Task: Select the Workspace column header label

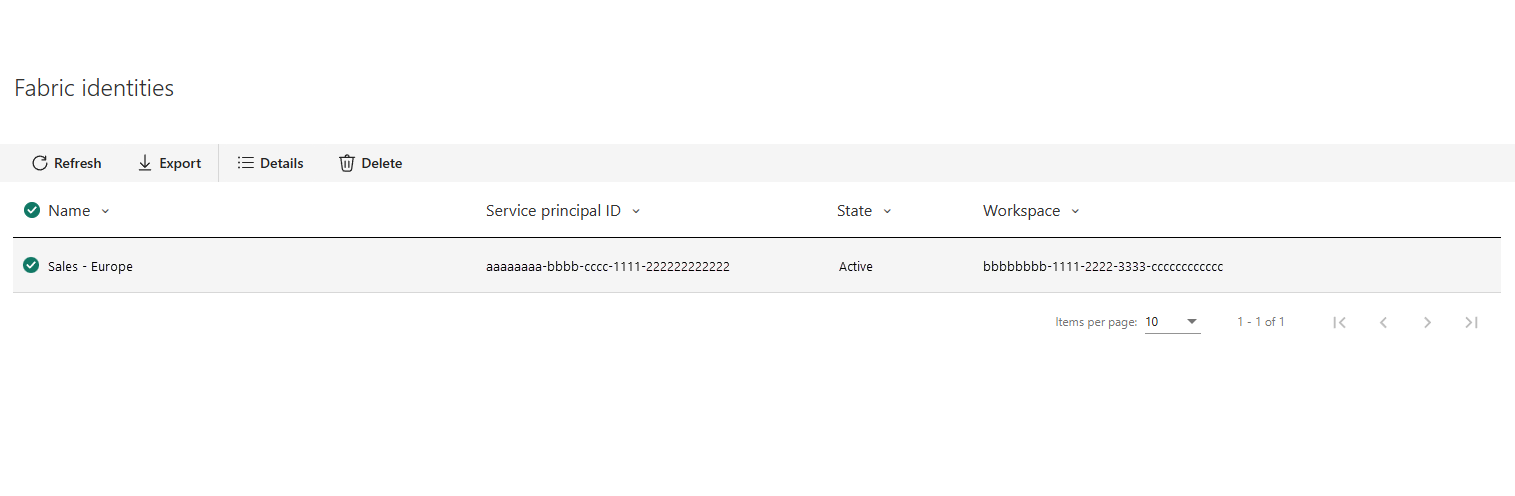Action: (1021, 211)
